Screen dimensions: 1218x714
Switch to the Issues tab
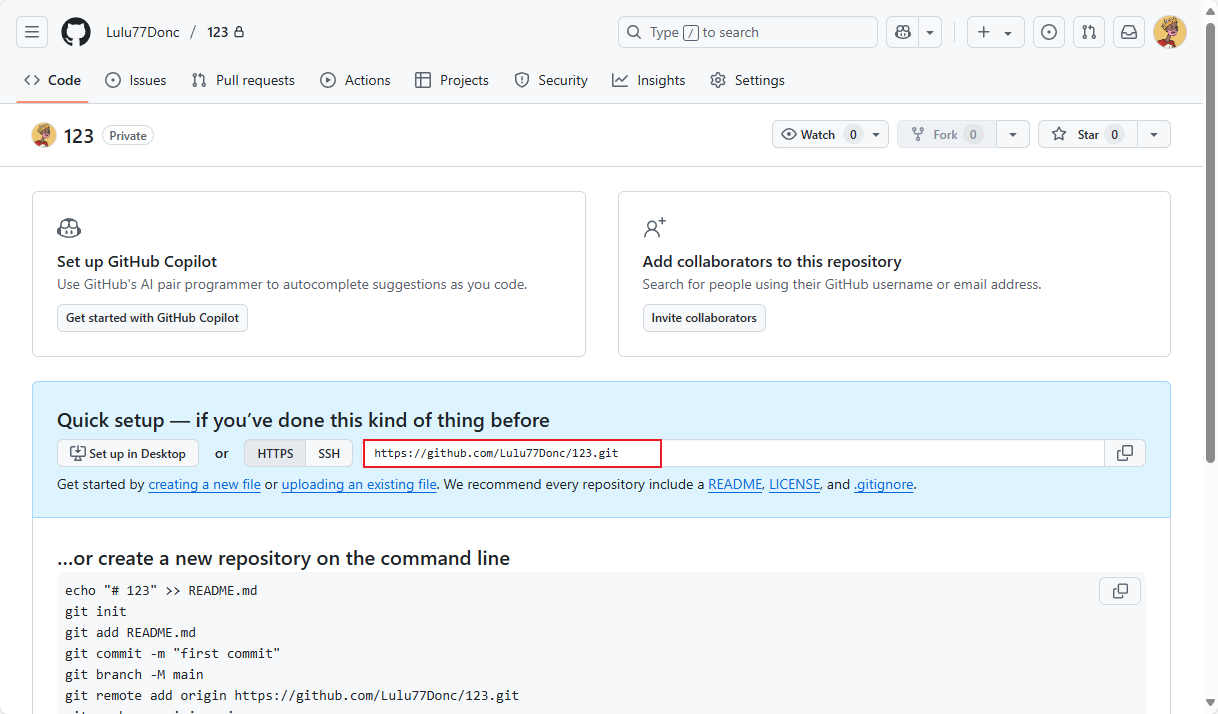coord(136,80)
